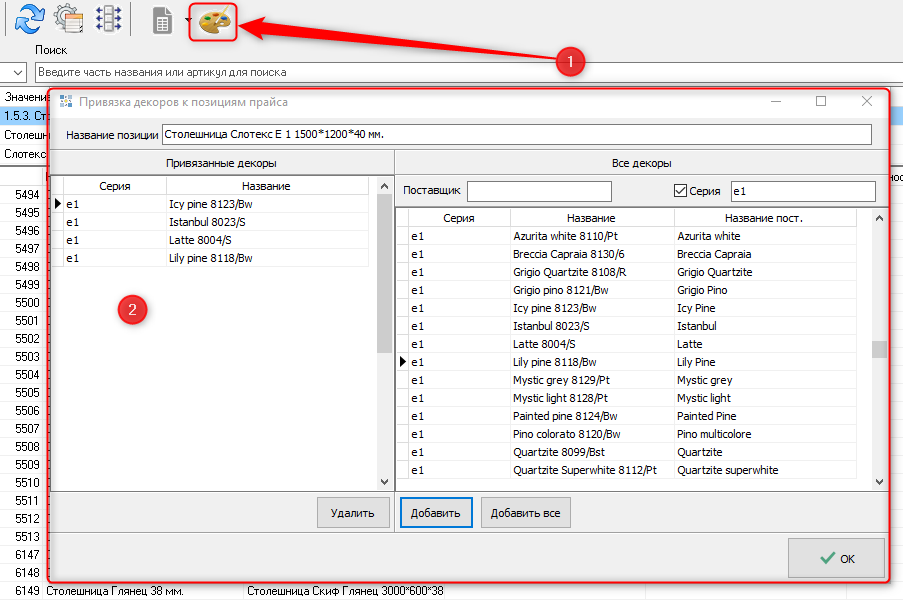Click the dialog title bar app icon
903x600 pixels.
(66, 101)
